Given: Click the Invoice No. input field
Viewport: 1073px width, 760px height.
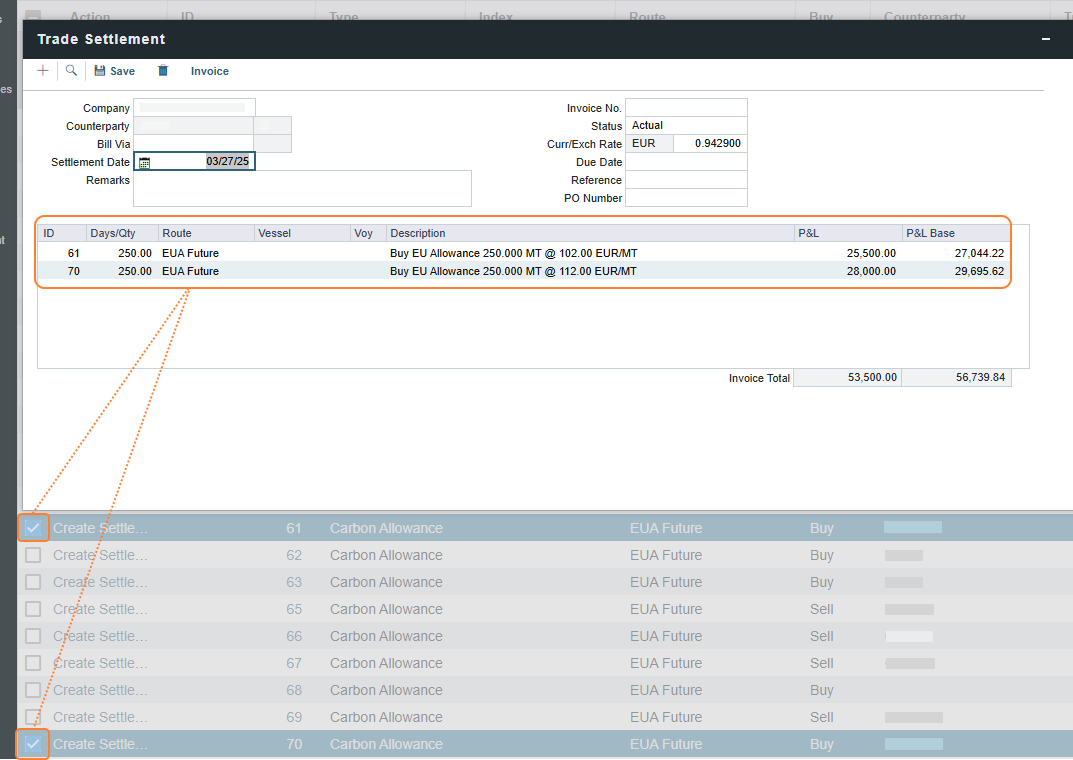Looking at the screenshot, I should click(686, 108).
